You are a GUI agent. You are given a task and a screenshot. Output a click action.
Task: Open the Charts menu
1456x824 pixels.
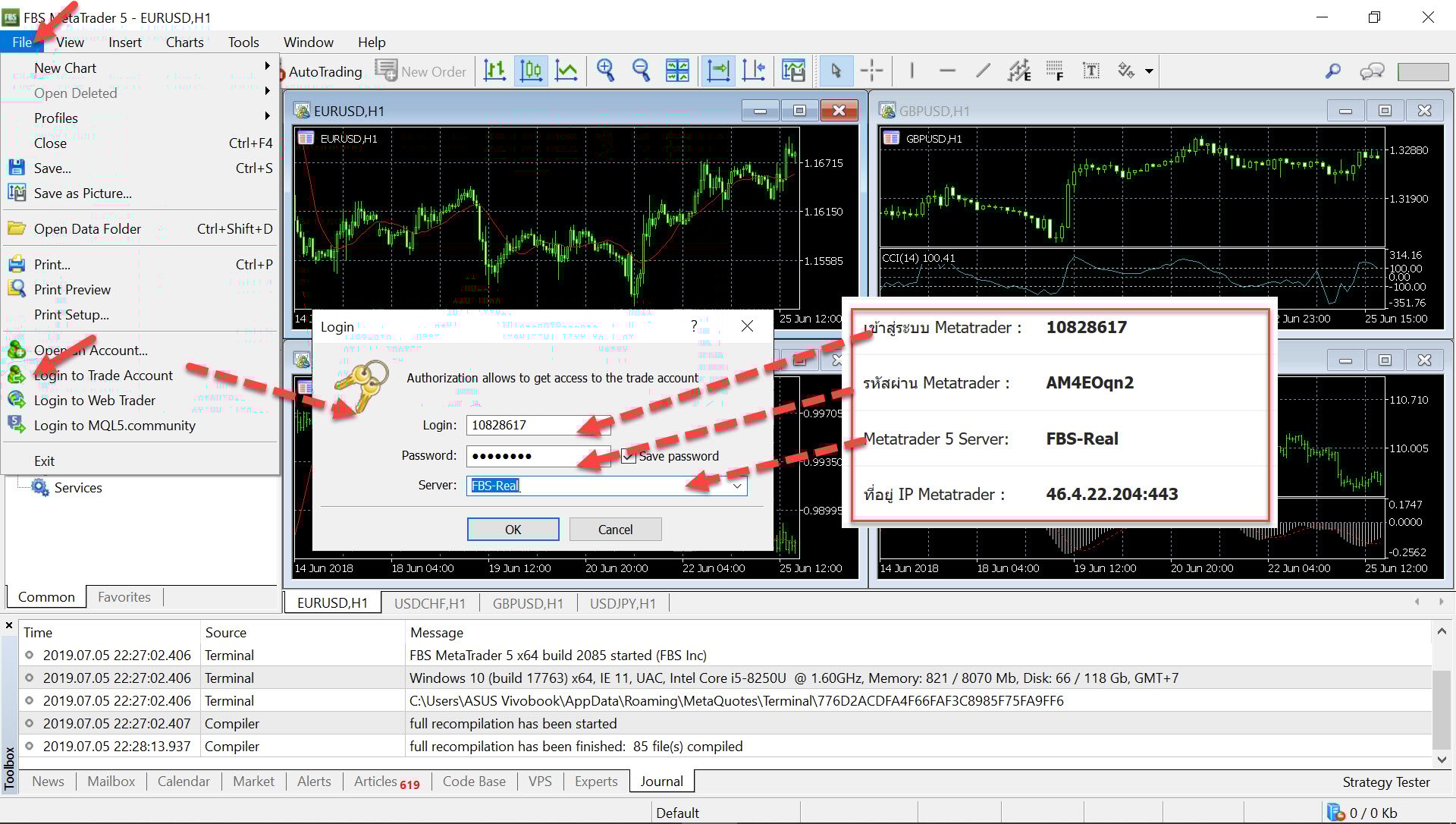pos(184,42)
